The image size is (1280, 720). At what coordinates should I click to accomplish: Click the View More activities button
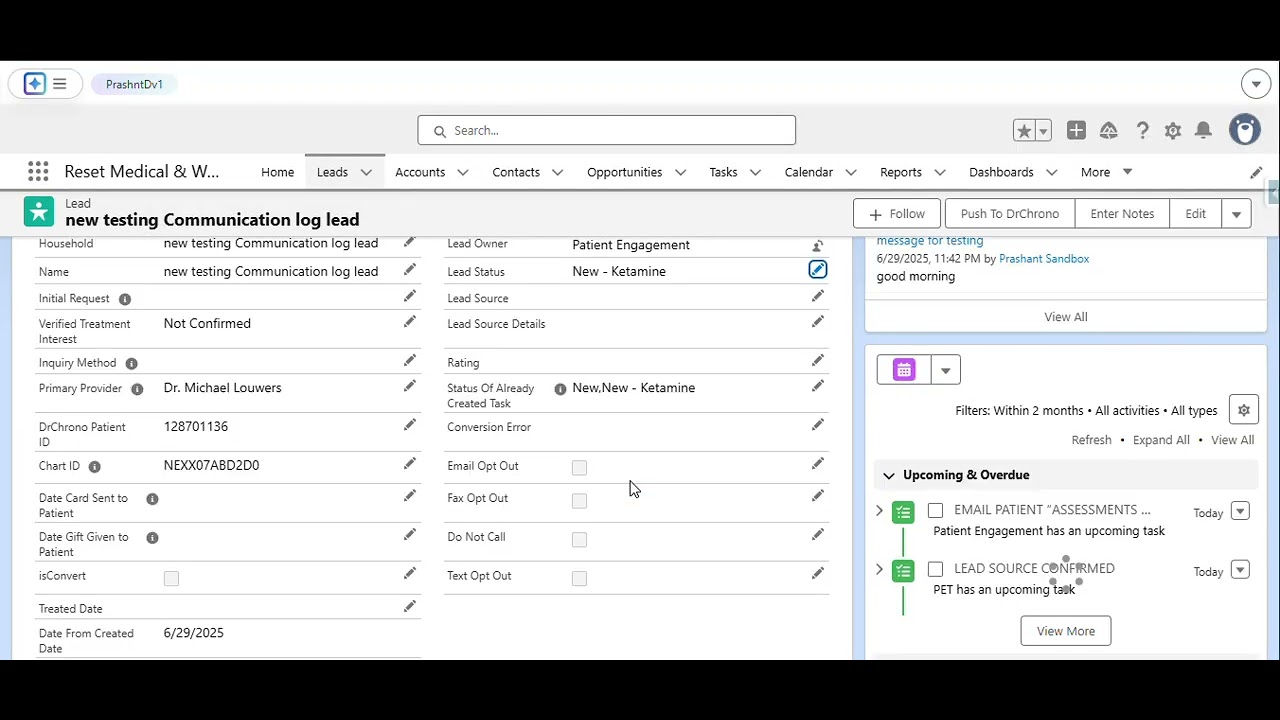[1066, 631]
